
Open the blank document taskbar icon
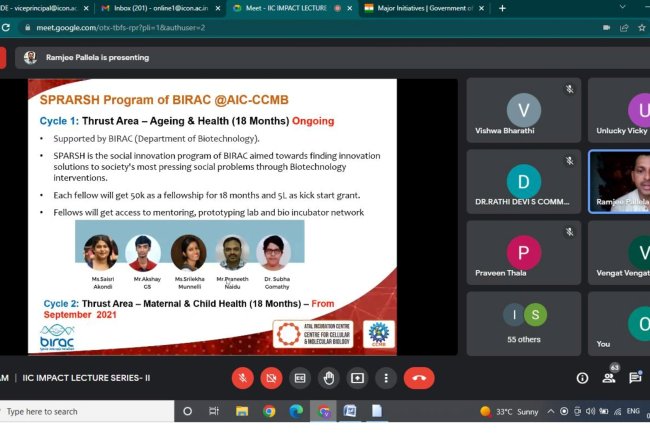coord(377,411)
